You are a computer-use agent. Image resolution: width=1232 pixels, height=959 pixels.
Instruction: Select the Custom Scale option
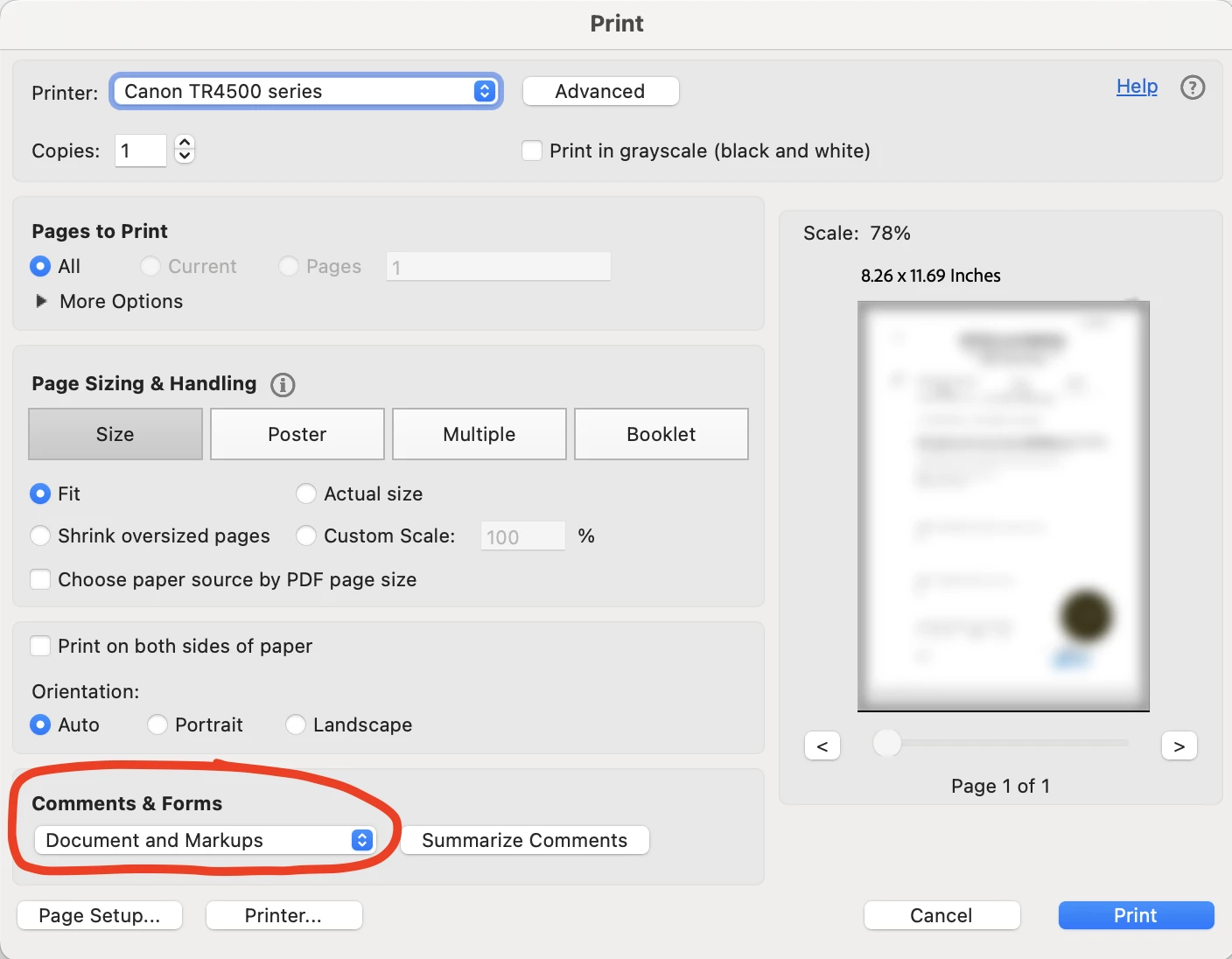click(x=306, y=535)
